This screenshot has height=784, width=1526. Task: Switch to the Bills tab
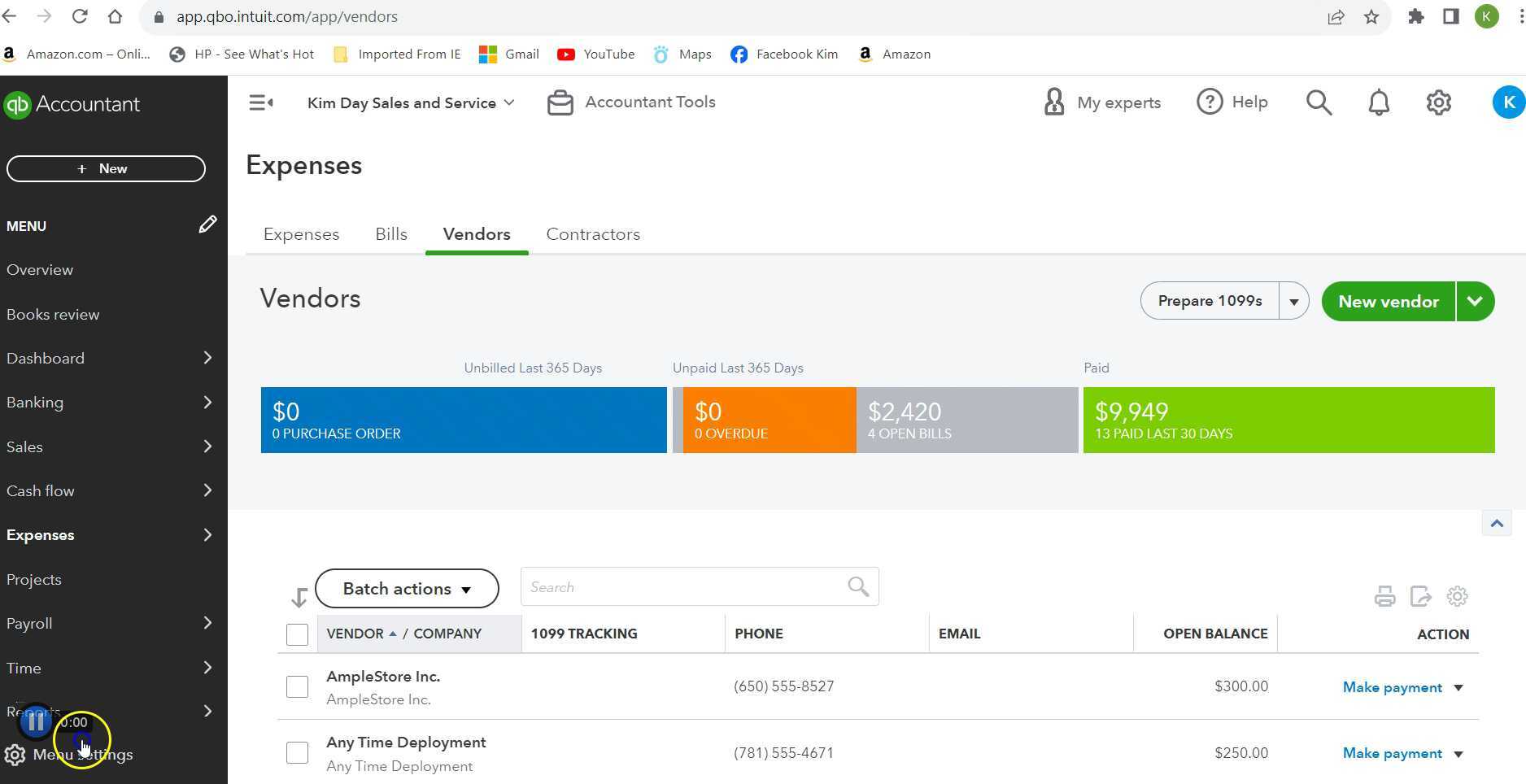click(x=391, y=234)
